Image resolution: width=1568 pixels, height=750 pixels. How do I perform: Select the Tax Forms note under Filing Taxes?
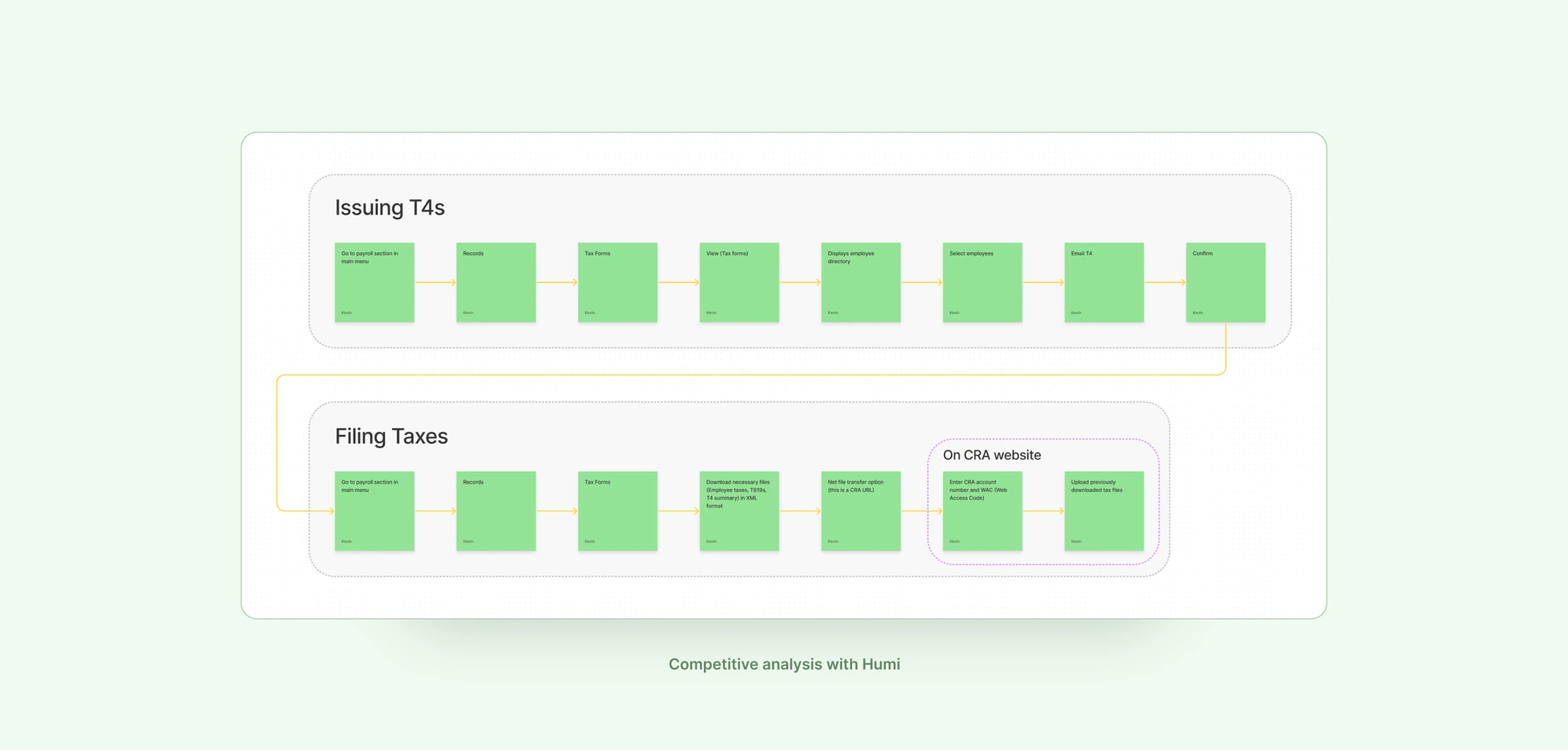[x=618, y=511]
